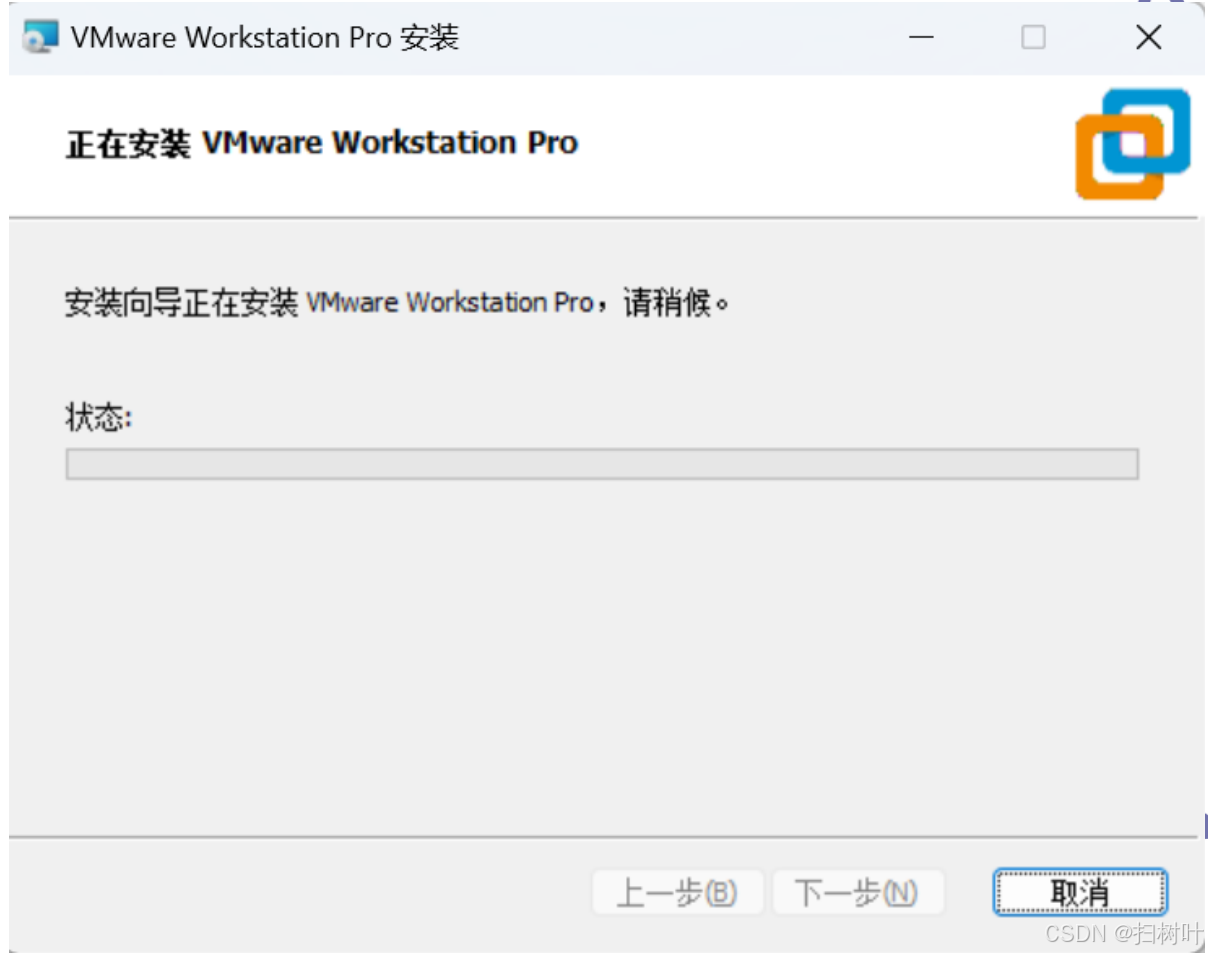Close the VMware Workstation Pro installer window
This screenshot has width=1208, height=953.
click(x=1149, y=38)
